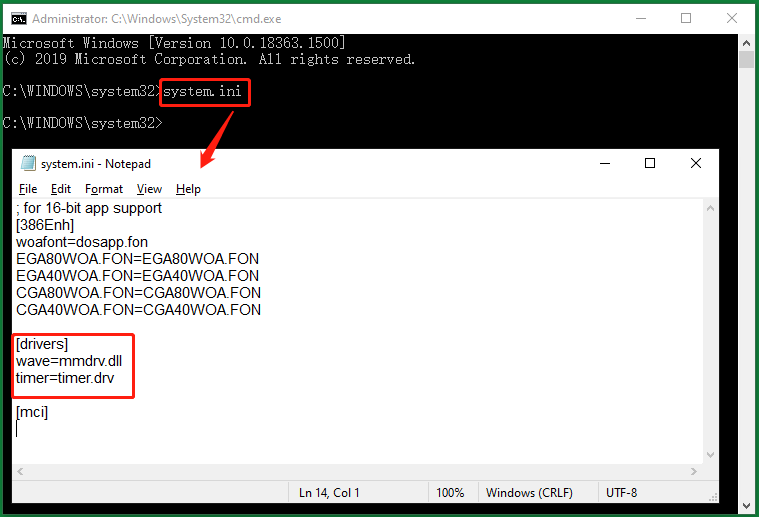Click the 'EGA40WOA.FON=EGA40WOA.FON' line
Image resolution: width=759 pixels, height=517 pixels.
pyautogui.click(x=137, y=276)
